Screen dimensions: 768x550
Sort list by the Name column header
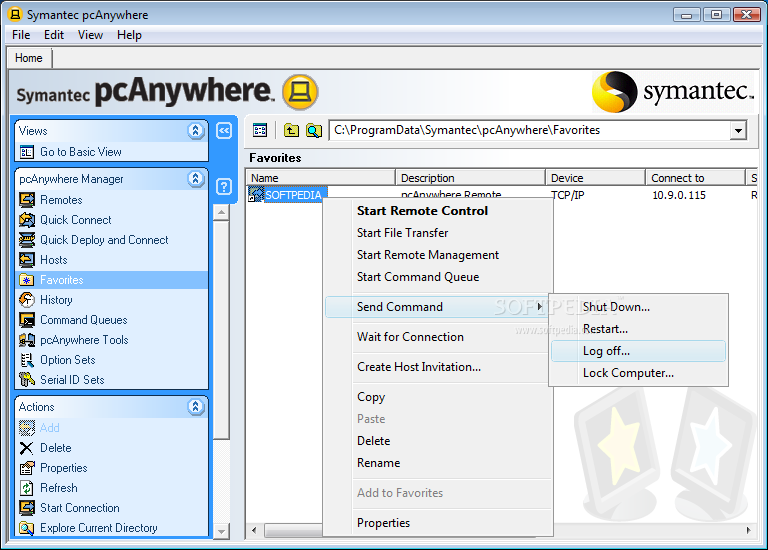coord(320,178)
